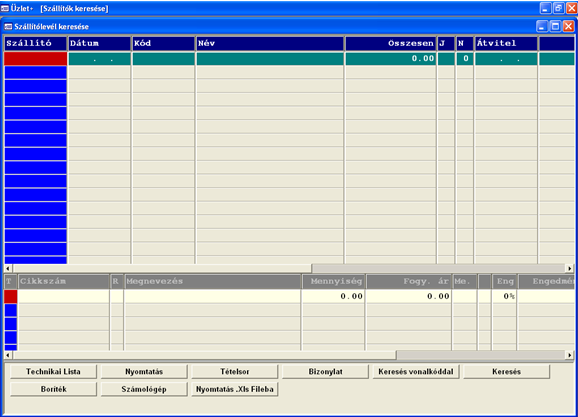
Task: Select the Név column header
Action: pos(270,43)
